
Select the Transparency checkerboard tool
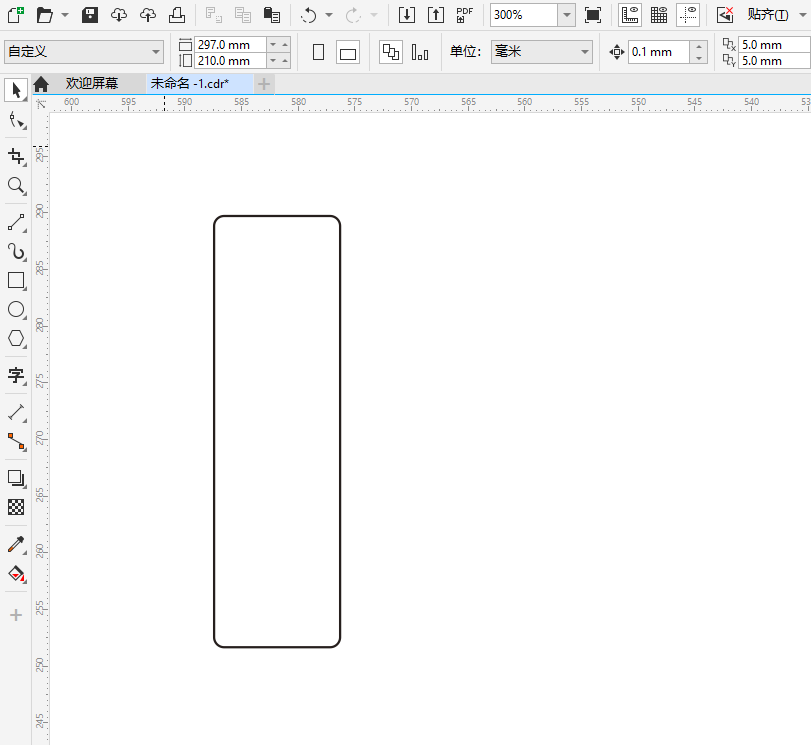coord(17,507)
